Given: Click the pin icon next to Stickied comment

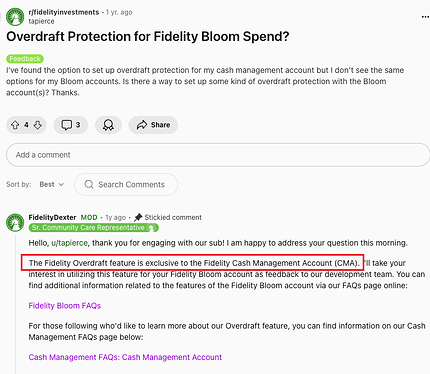Looking at the screenshot, I should 138,218.
